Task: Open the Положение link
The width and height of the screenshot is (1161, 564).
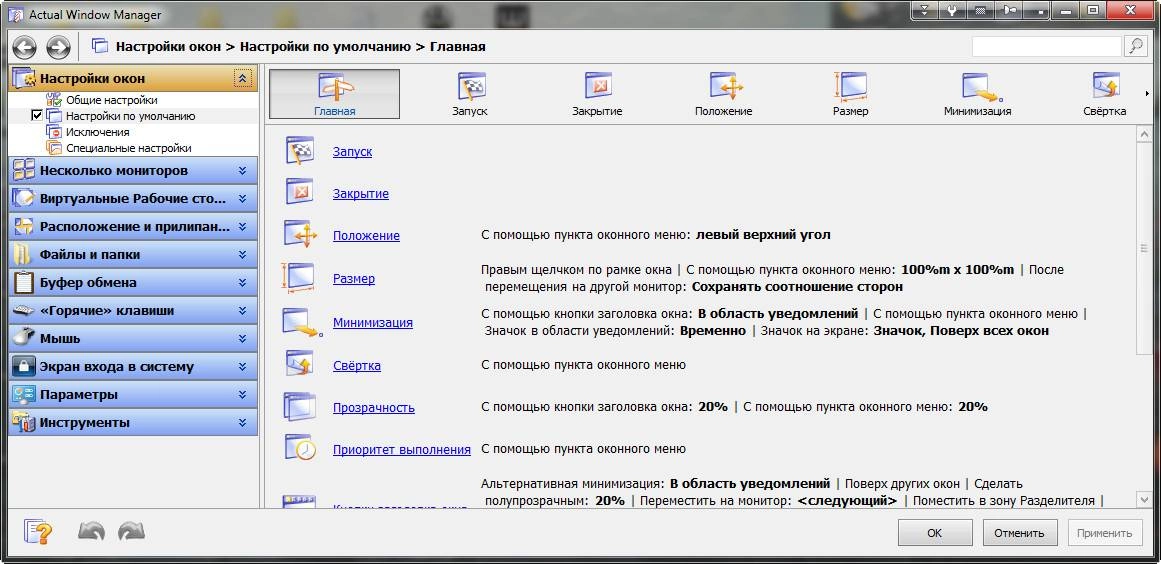Action: click(366, 235)
